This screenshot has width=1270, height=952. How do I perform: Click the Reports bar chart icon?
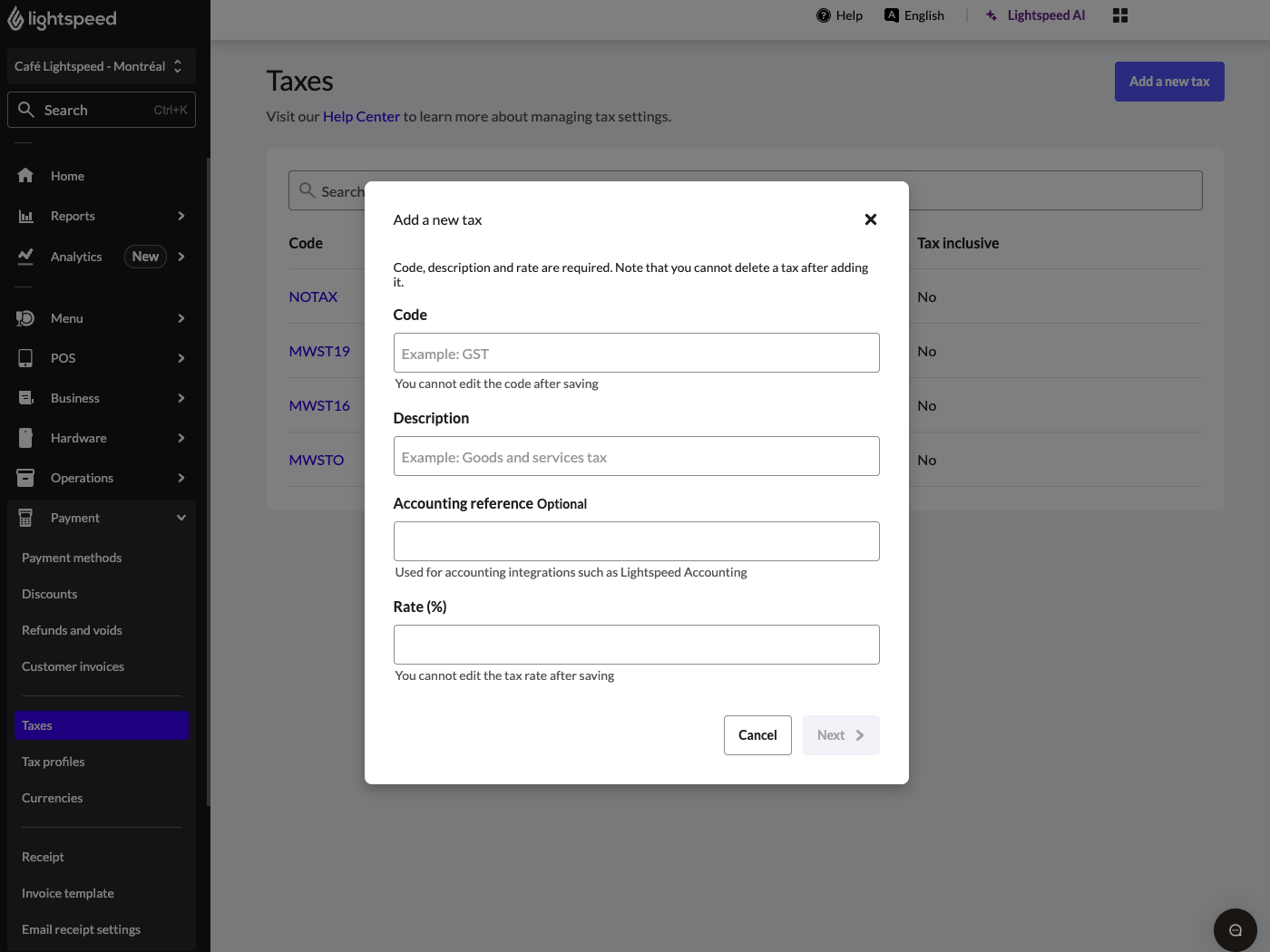25,216
